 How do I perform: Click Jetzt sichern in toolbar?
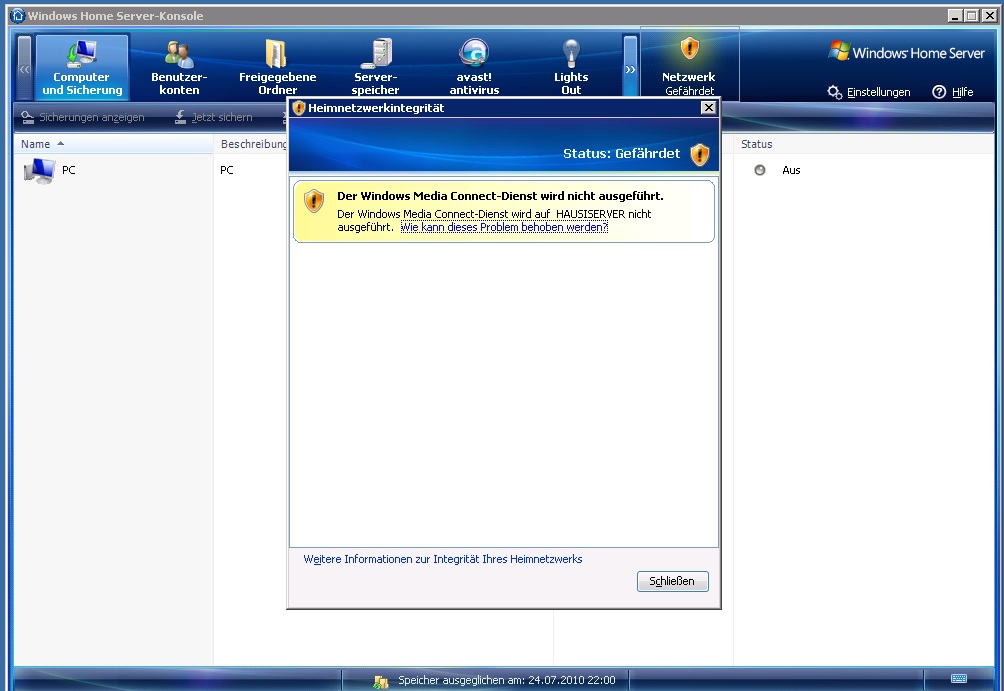click(214, 117)
